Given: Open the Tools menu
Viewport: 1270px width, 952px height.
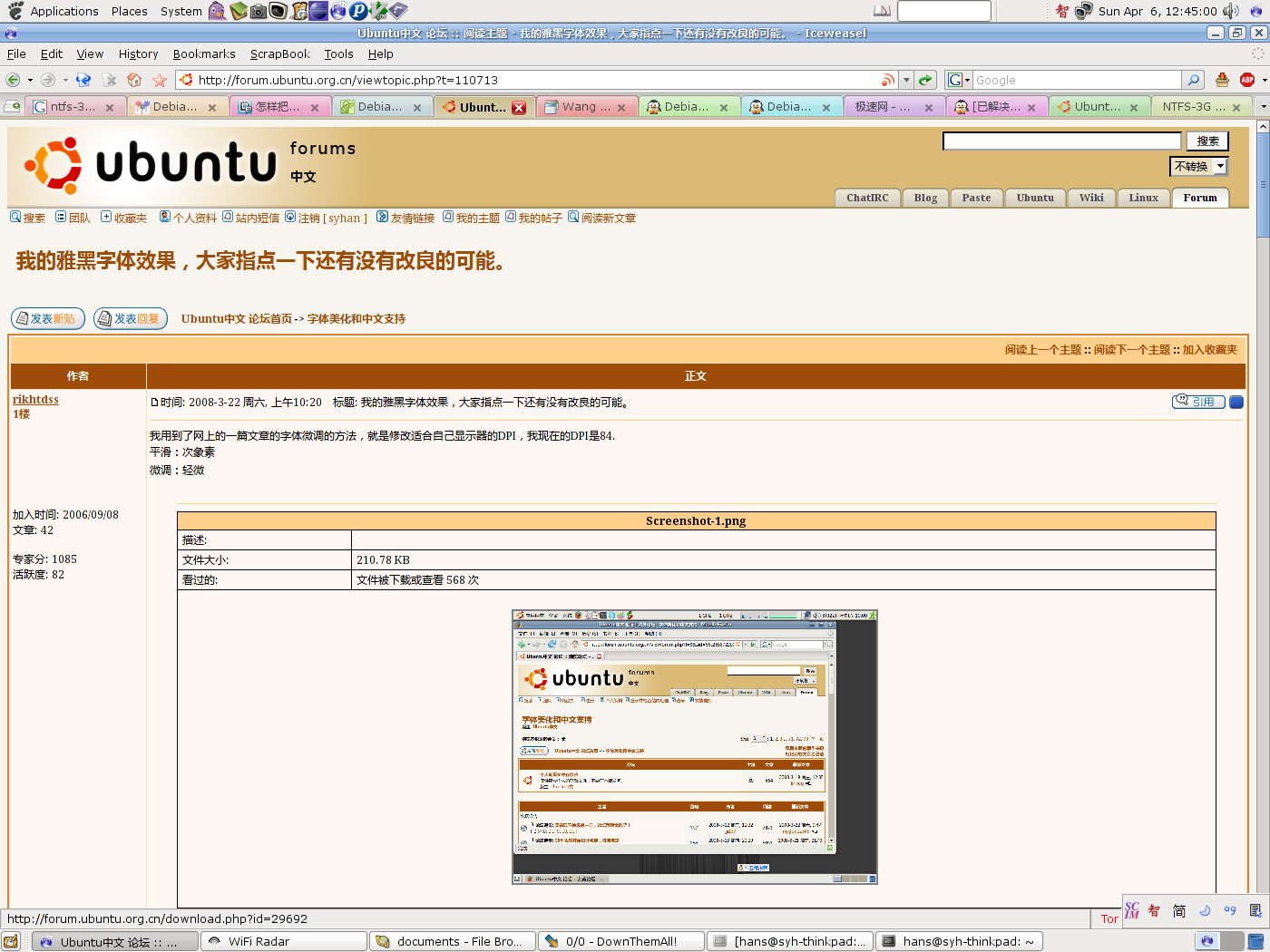Looking at the screenshot, I should (338, 53).
